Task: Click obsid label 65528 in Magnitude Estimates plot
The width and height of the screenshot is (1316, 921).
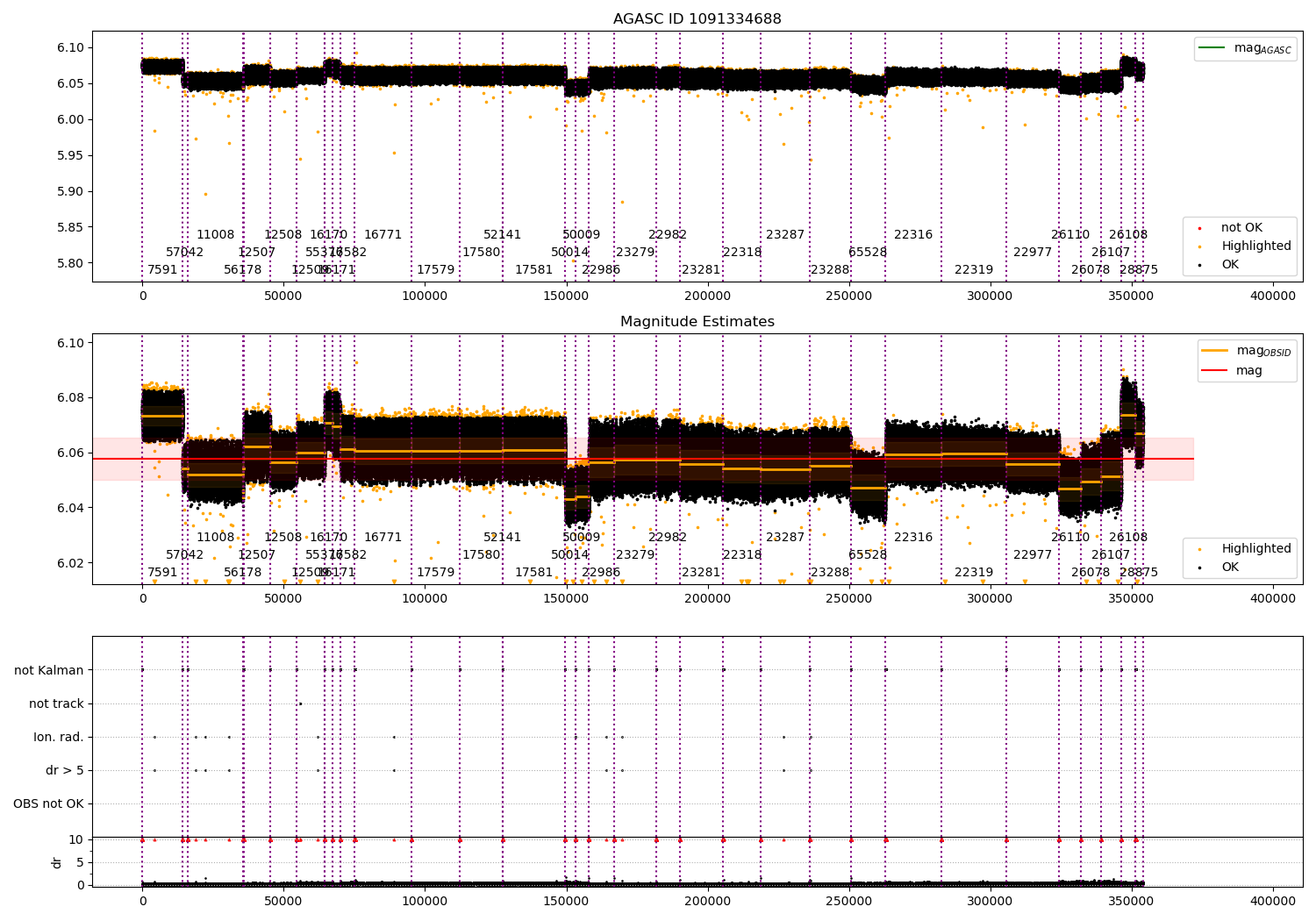Action: [x=867, y=554]
